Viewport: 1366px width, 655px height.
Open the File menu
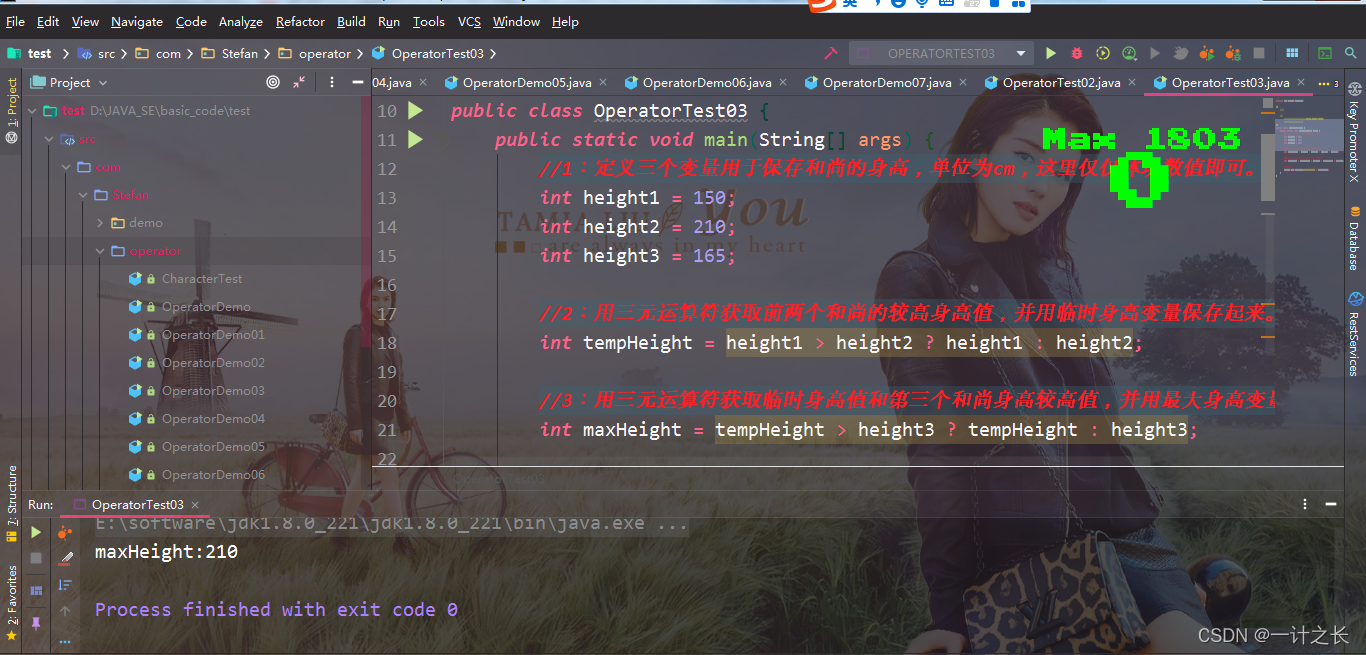click(15, 21)
